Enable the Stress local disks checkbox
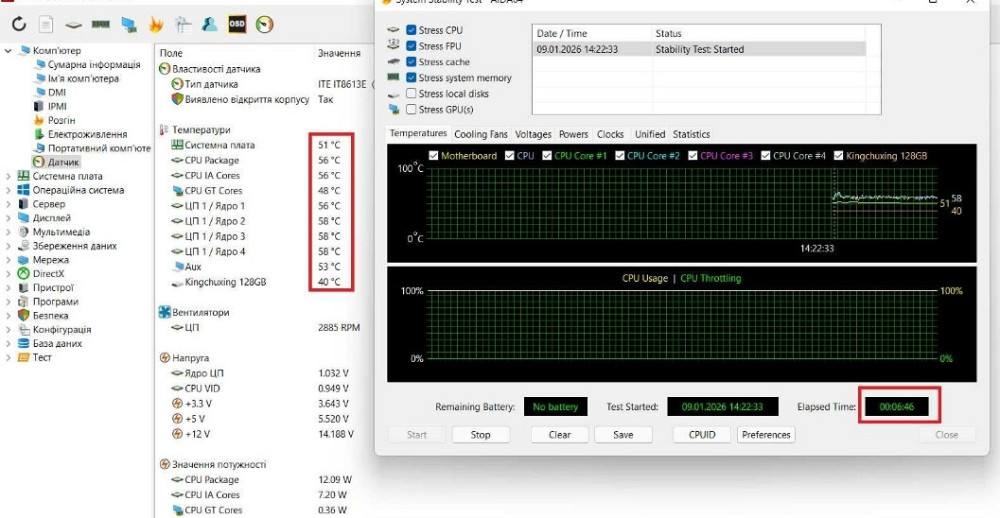Screen dimensions: 1000x518 coord(411,94)
